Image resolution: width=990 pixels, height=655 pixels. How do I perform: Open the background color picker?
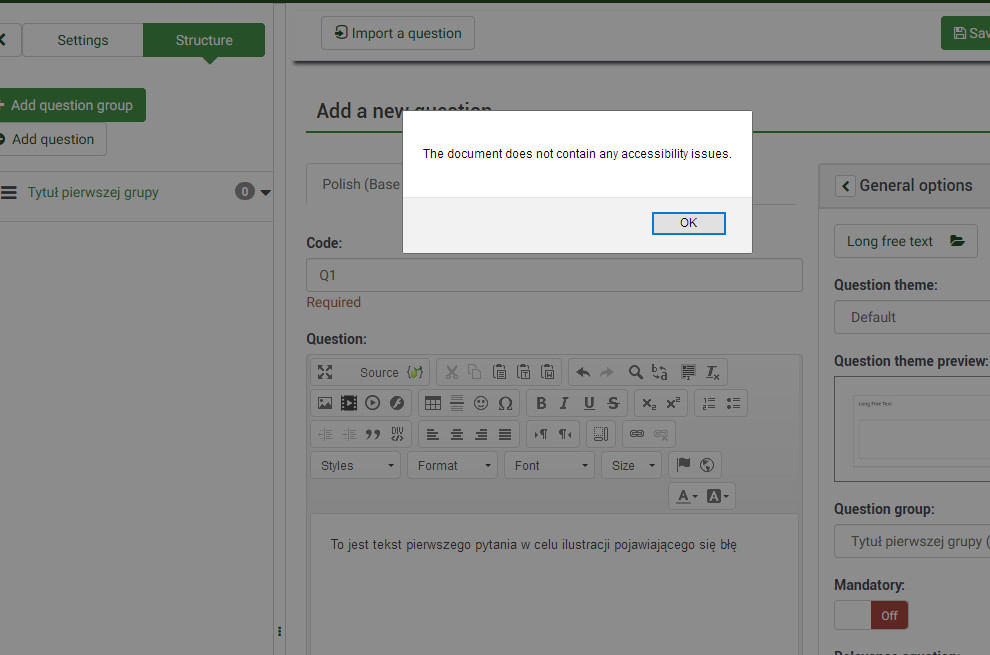[x=717, y=496]
